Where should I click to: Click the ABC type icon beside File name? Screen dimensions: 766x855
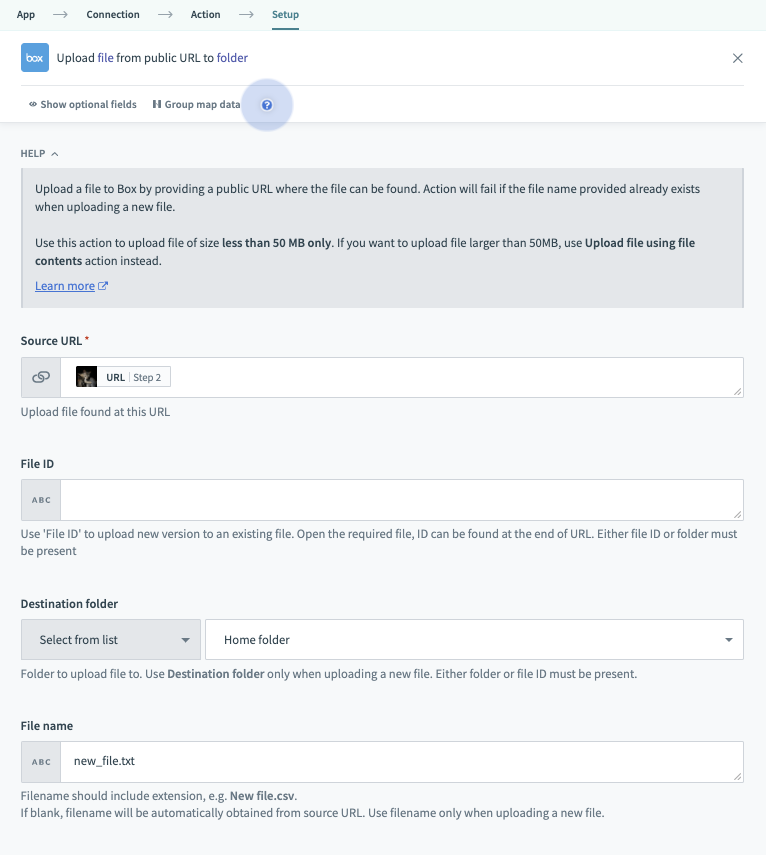coord(41,762)
